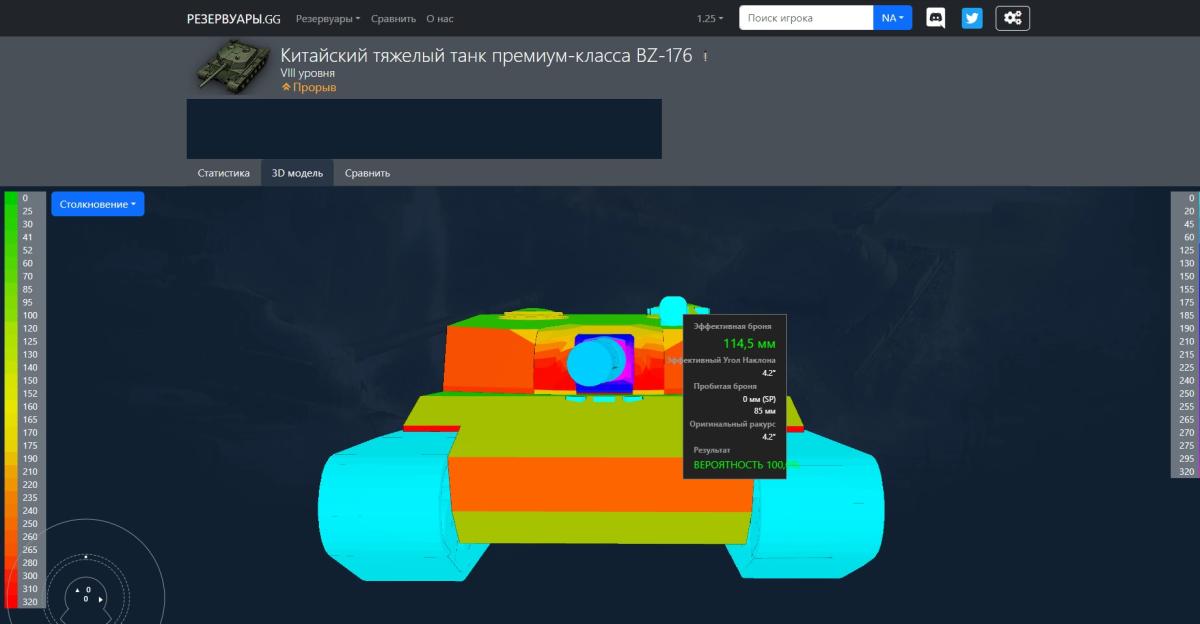The width and height of the screenshot is (1200, 624).
Task: Focus the Поиск игрока search field
Action: [806, 18]
